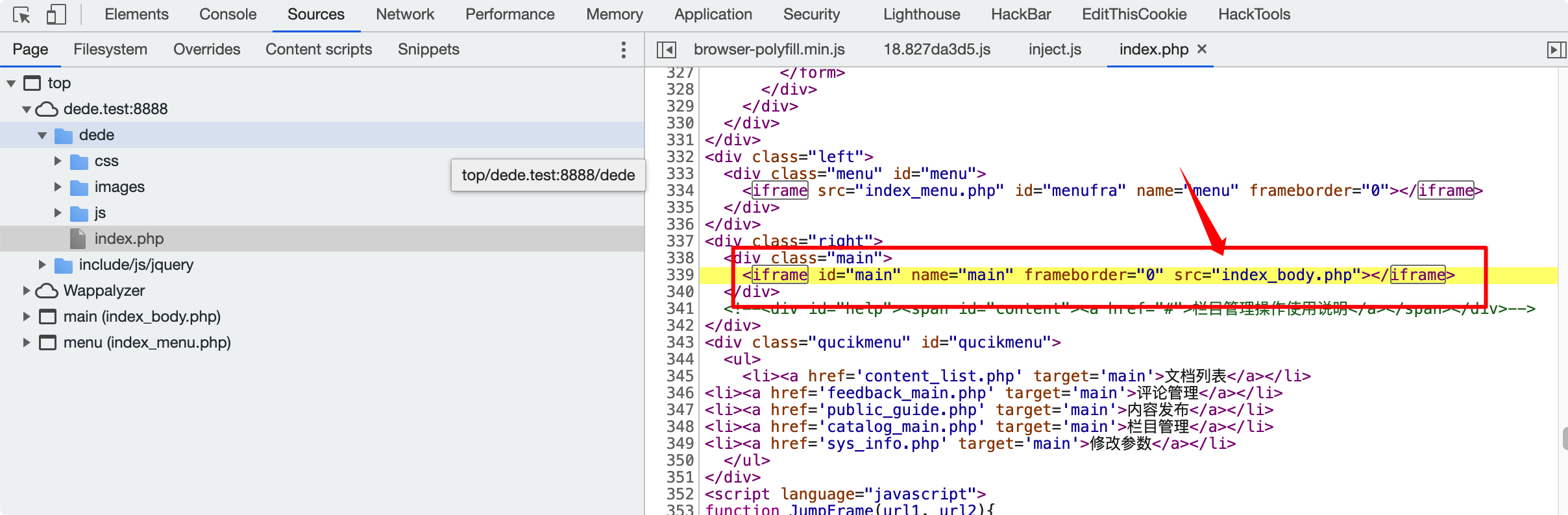Click the vertical scrollbar thumb in editor

click(x=1565, y=438)
